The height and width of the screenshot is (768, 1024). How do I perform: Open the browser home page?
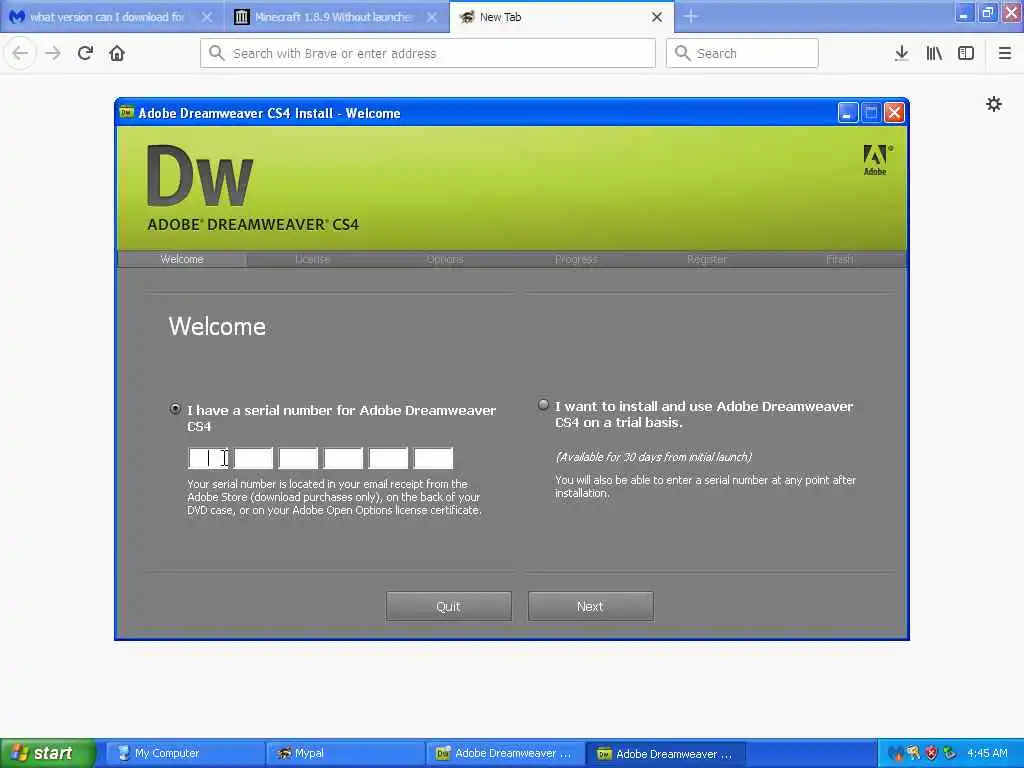[117, 53]
